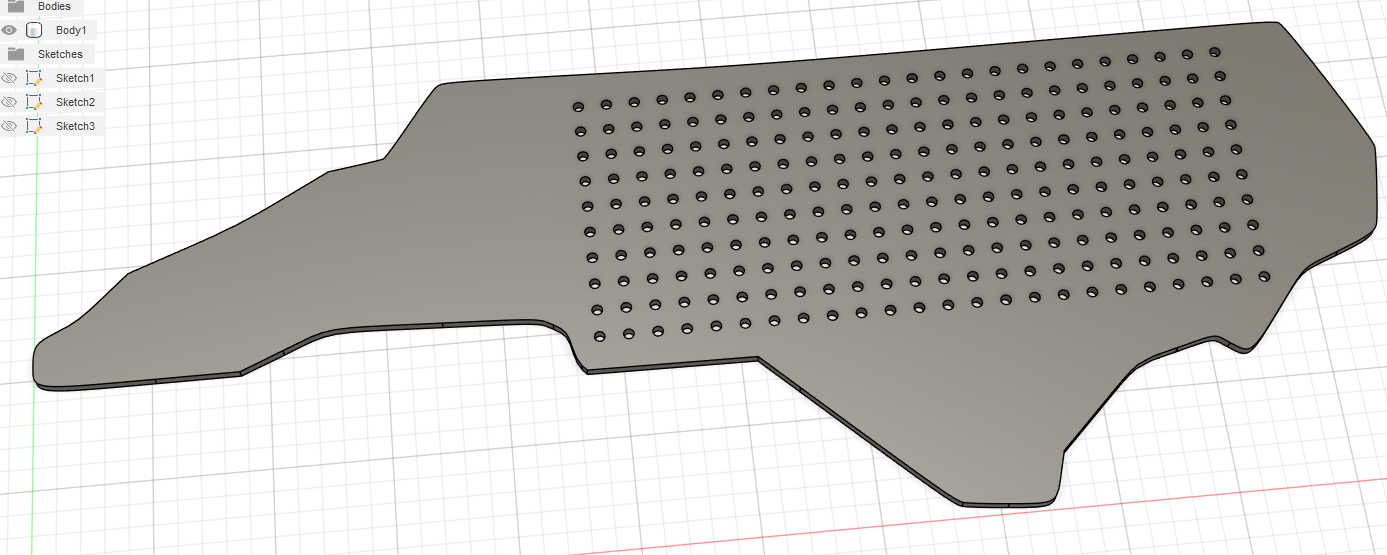1387x555 pixels.
Task: Select the Bodies folder label
Action: [54, 6]
